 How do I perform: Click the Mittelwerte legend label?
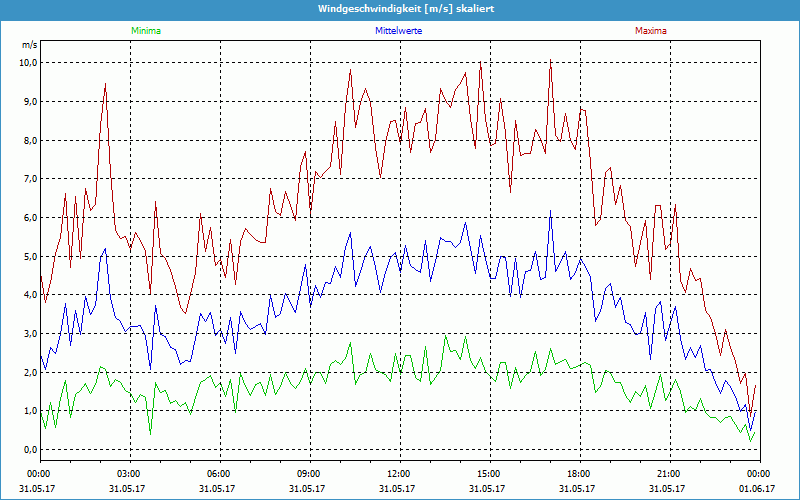tap(398, 31)
